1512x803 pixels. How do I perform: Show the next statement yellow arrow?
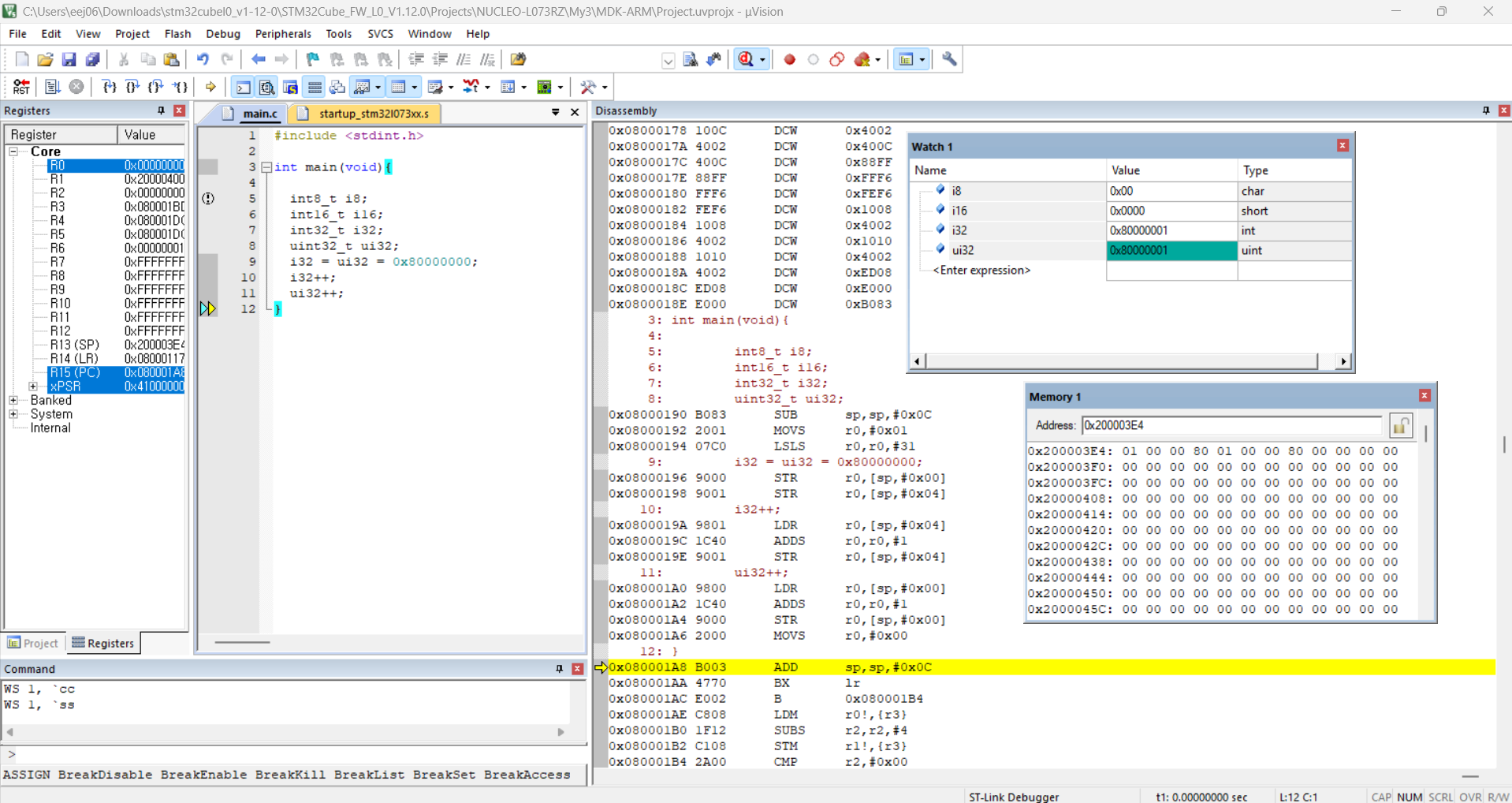pos(210,87)
